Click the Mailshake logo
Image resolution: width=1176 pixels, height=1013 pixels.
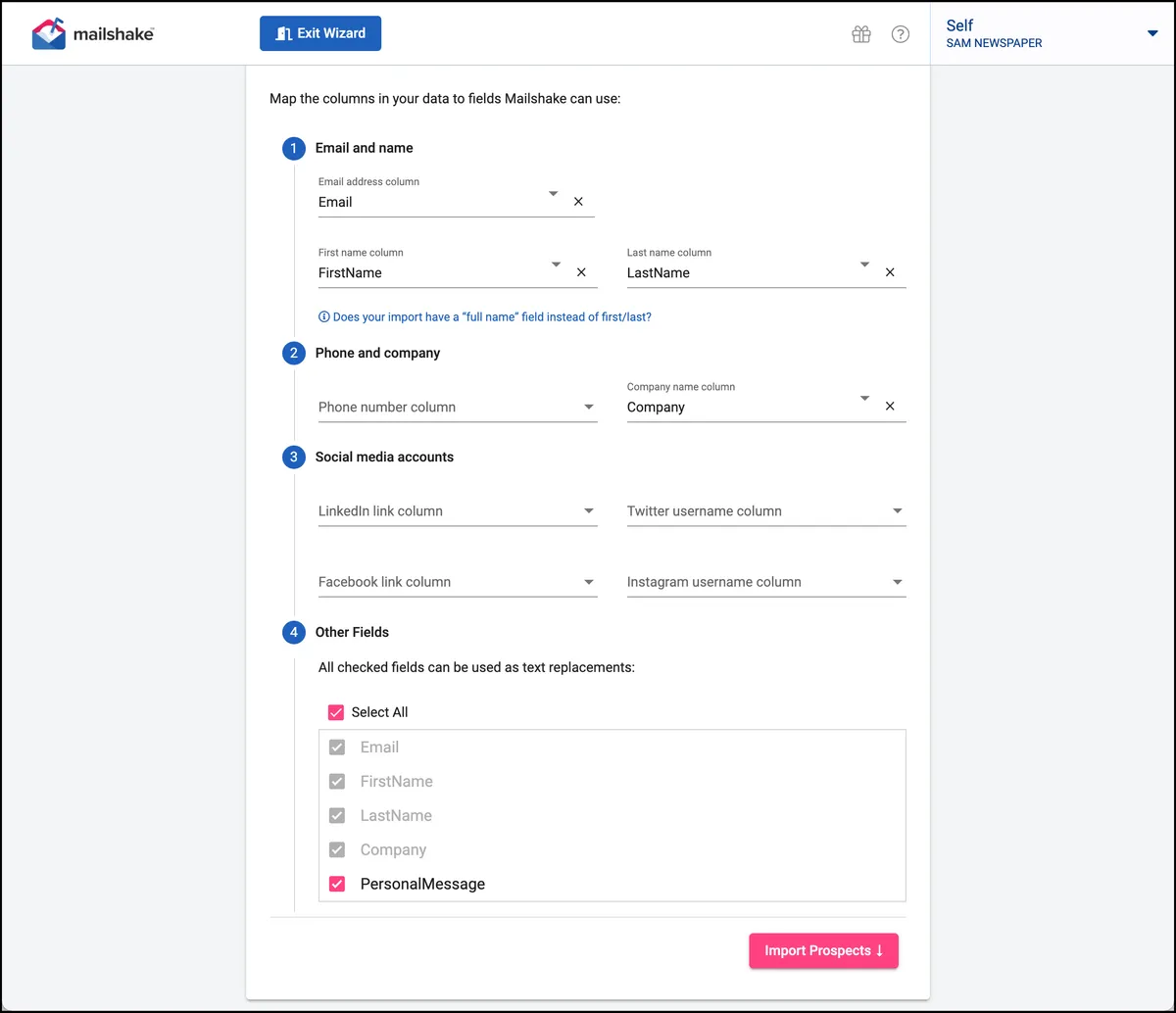point(93,34)
